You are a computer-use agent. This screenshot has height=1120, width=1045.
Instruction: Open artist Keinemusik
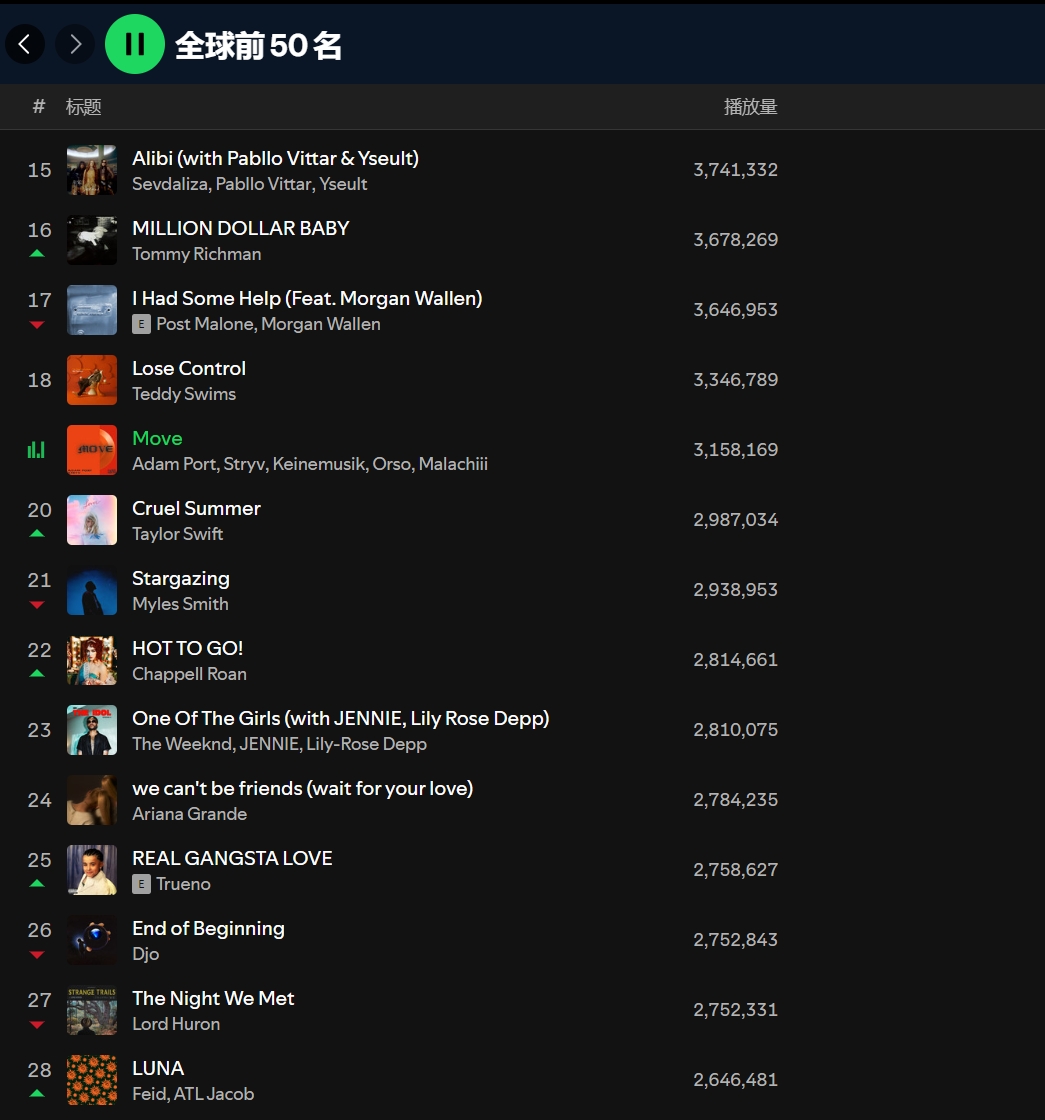(320, 464)
